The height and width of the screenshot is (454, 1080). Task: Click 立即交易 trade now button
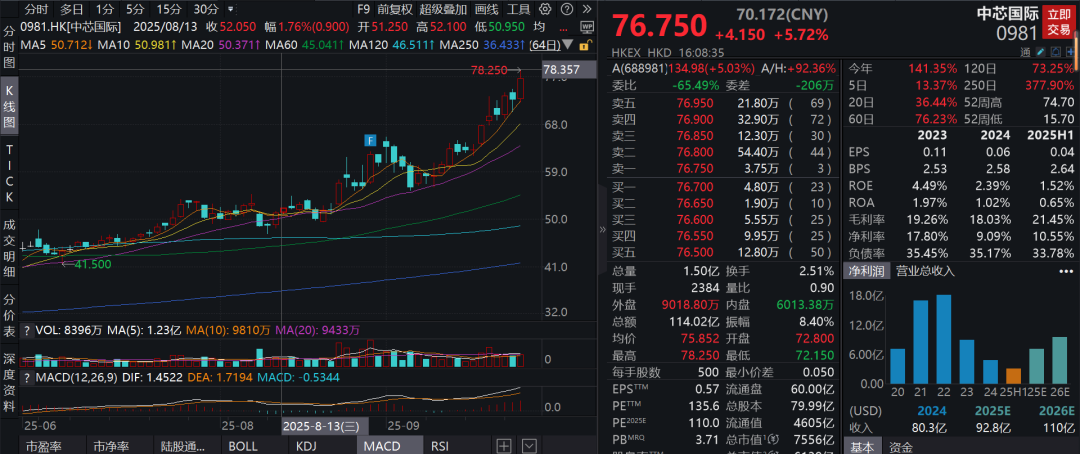[1059, 21]
